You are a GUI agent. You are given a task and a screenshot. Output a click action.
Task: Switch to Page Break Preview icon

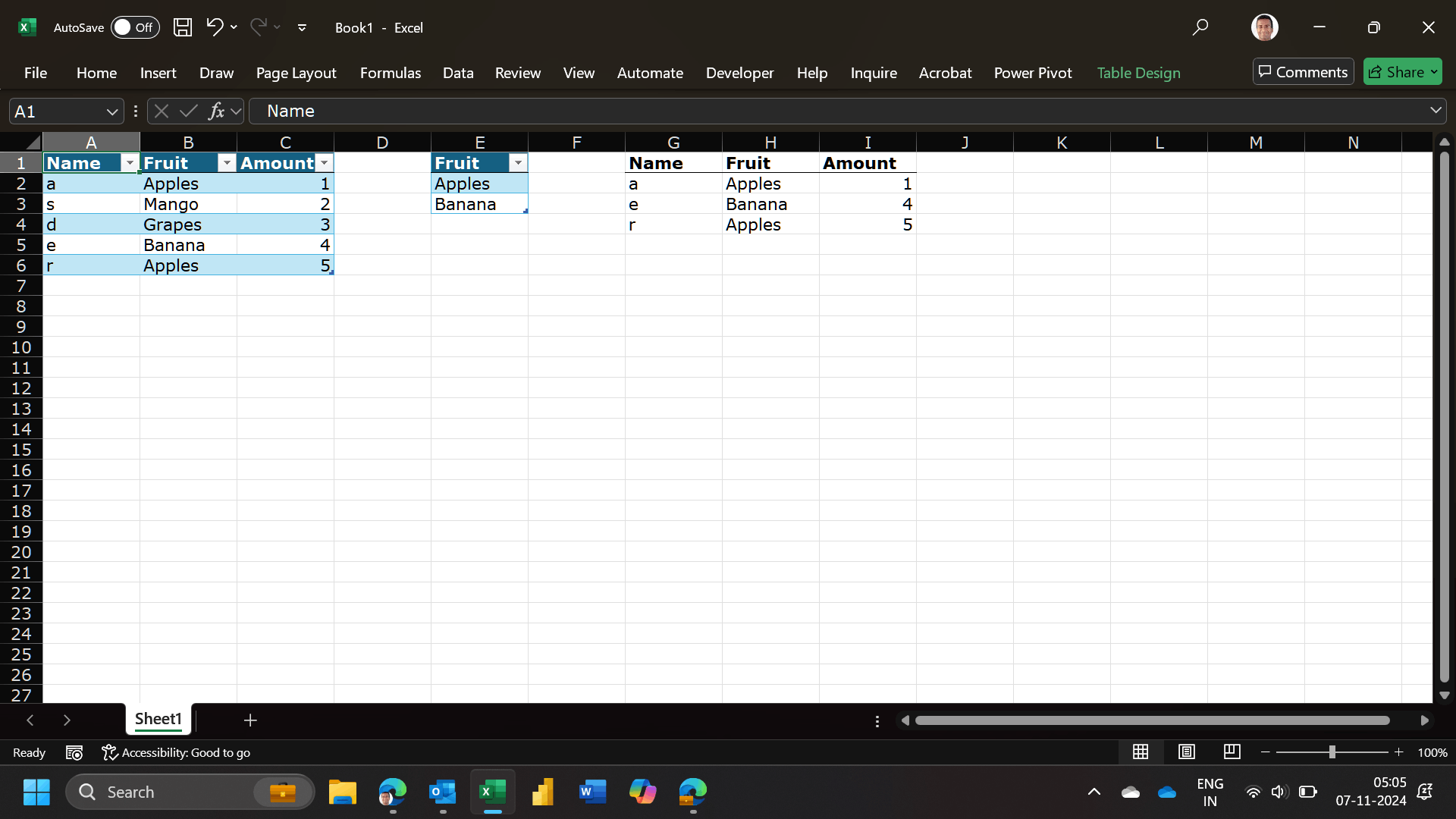pos(1232,752)
